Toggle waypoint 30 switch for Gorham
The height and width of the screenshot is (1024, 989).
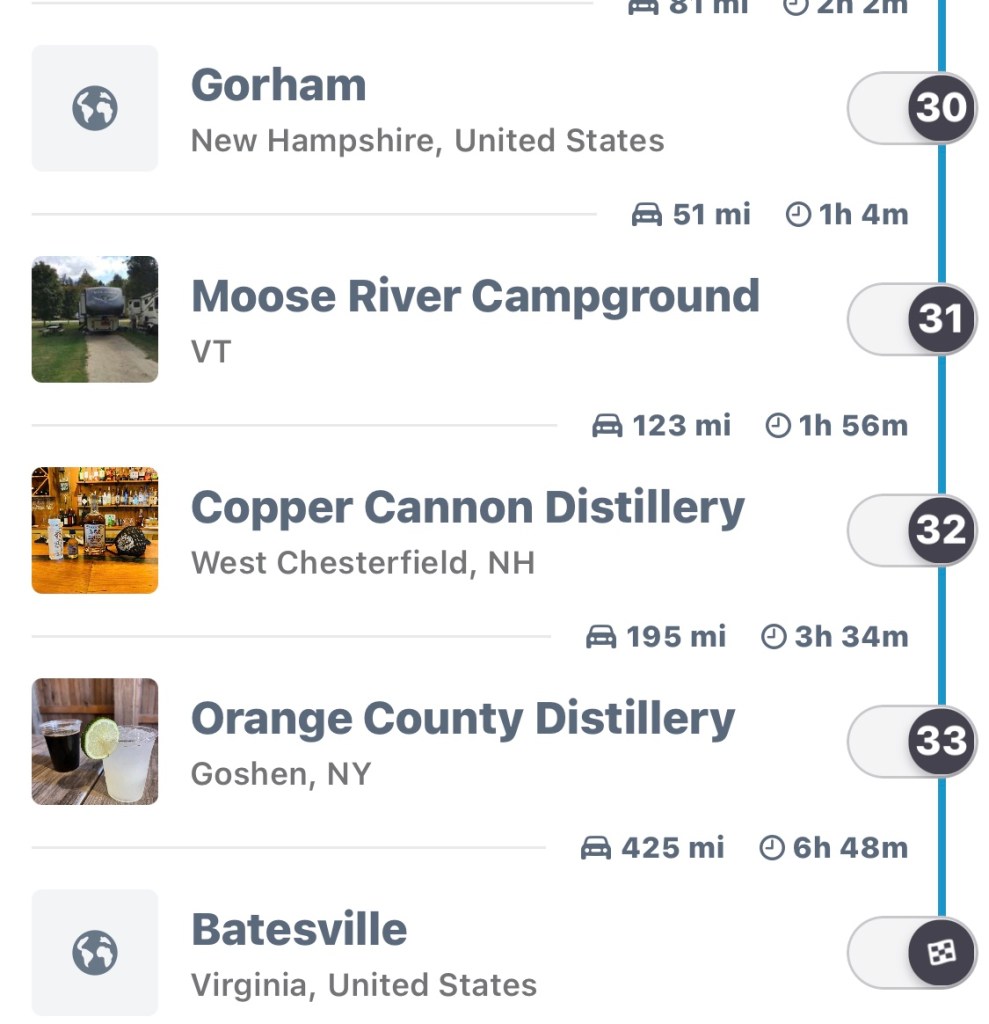pos(910,108)
